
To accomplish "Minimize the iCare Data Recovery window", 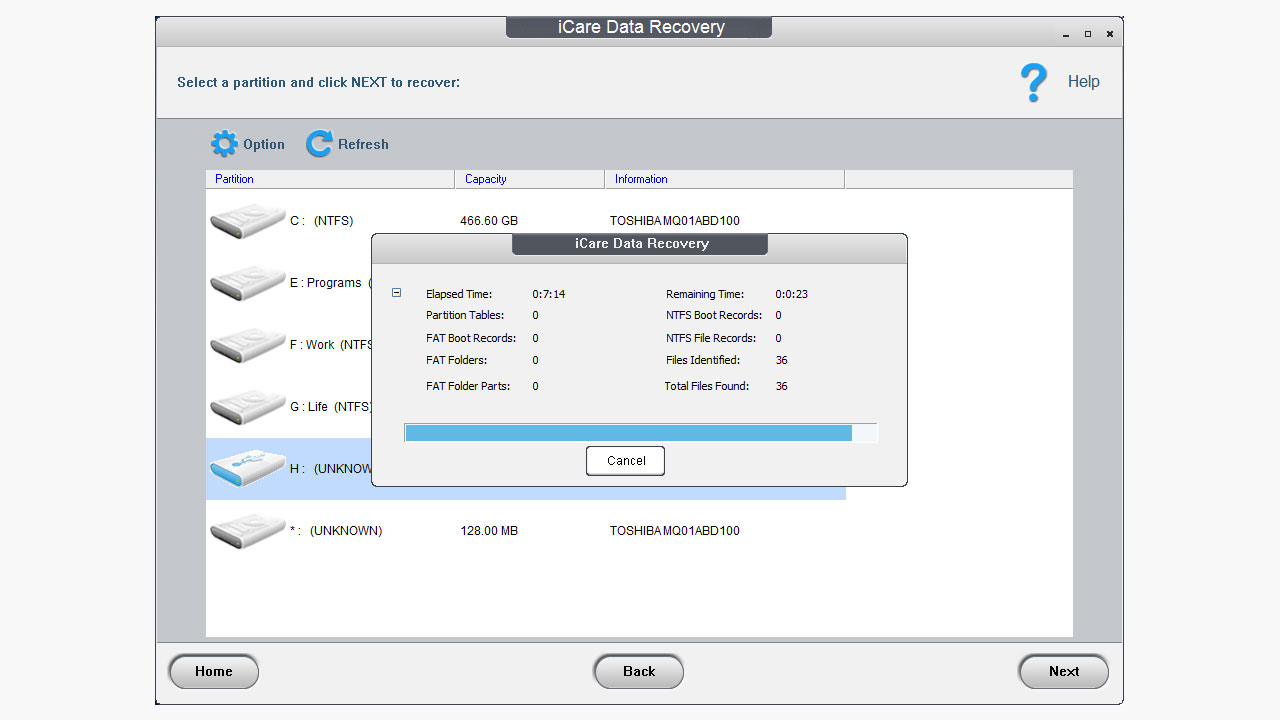I will click(1067, 34).
